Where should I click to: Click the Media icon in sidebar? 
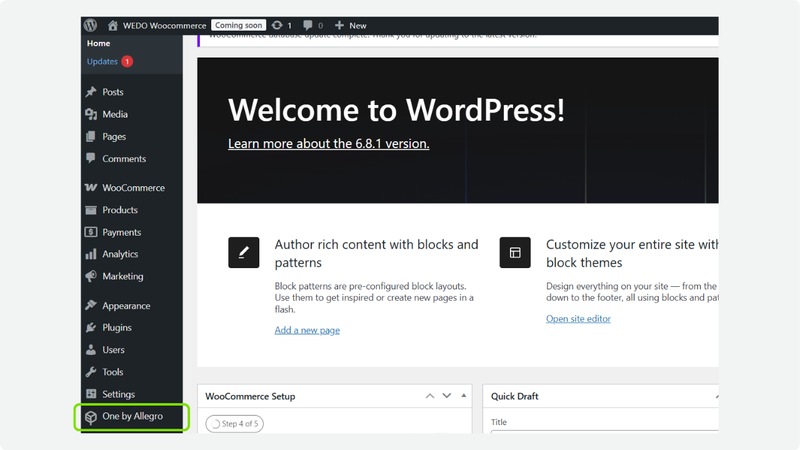coord(91,114)
